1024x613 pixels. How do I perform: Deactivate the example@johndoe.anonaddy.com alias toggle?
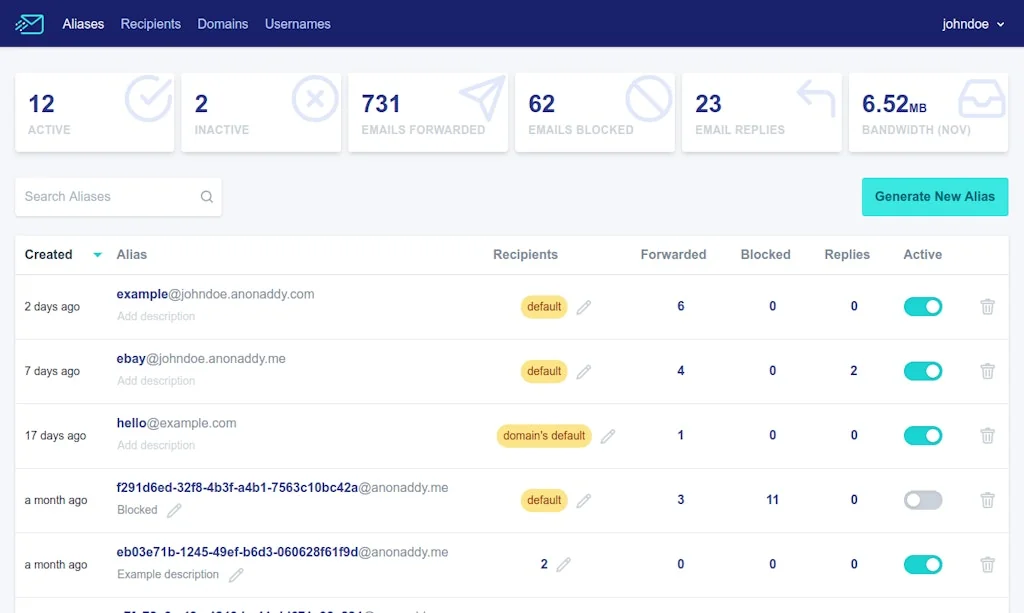point(922,307)
